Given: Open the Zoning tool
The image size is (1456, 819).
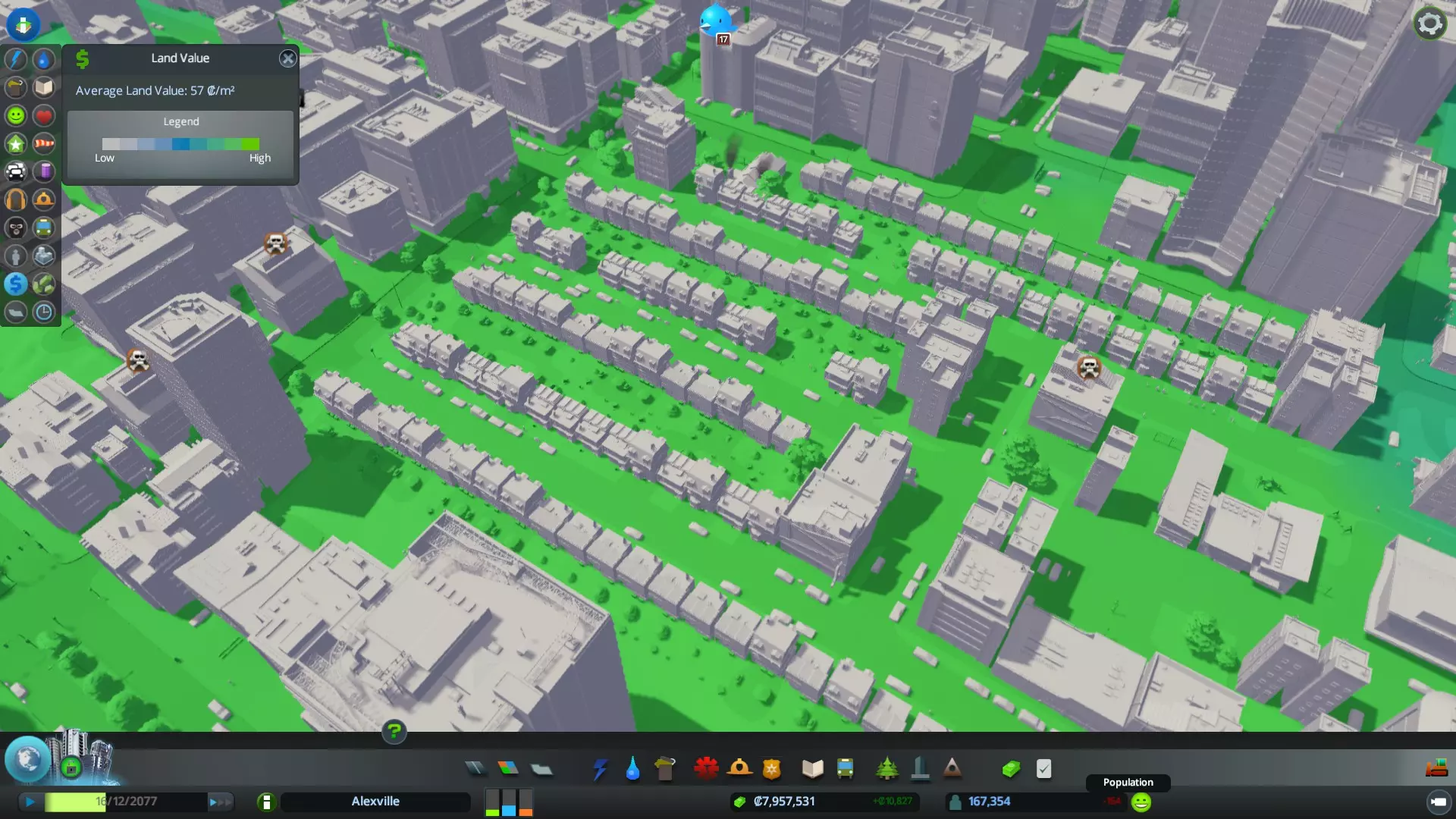Looking at the screenshot, I should tap(508, 769).
